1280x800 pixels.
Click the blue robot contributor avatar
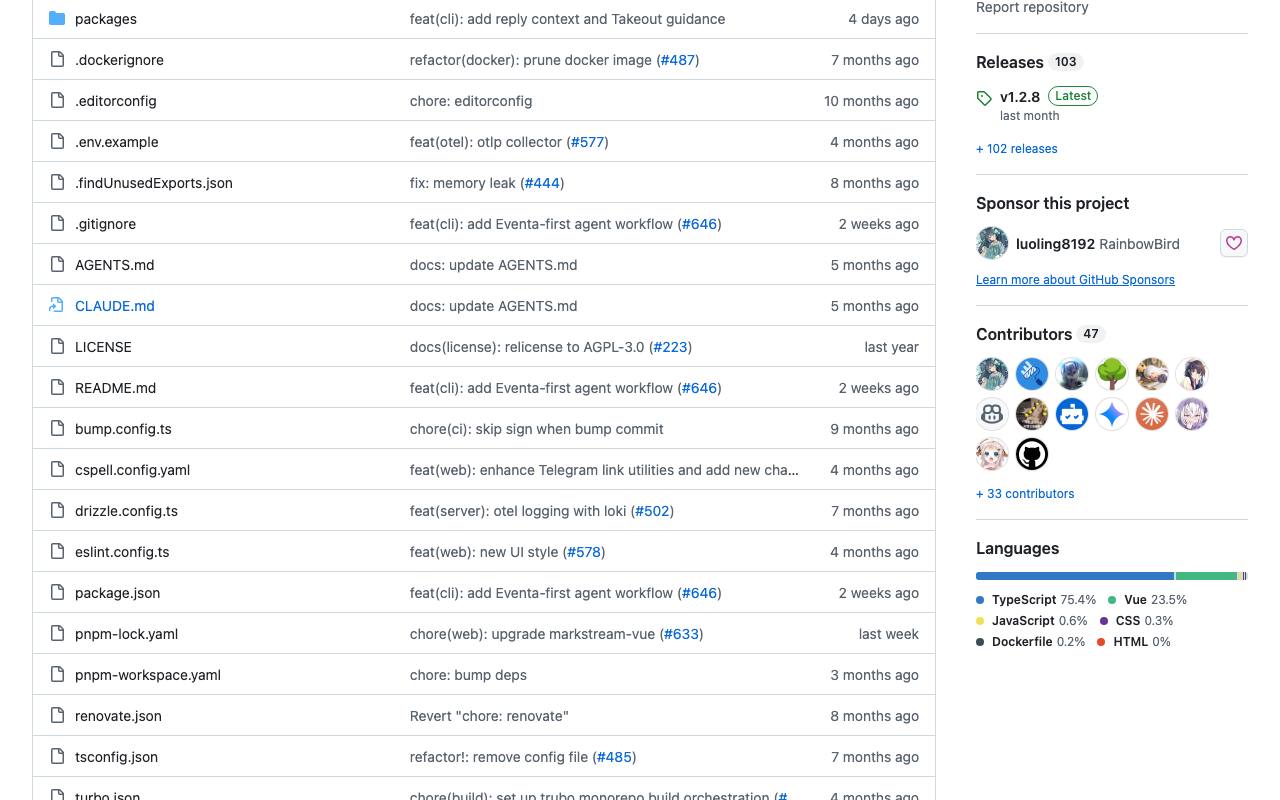1072,414
